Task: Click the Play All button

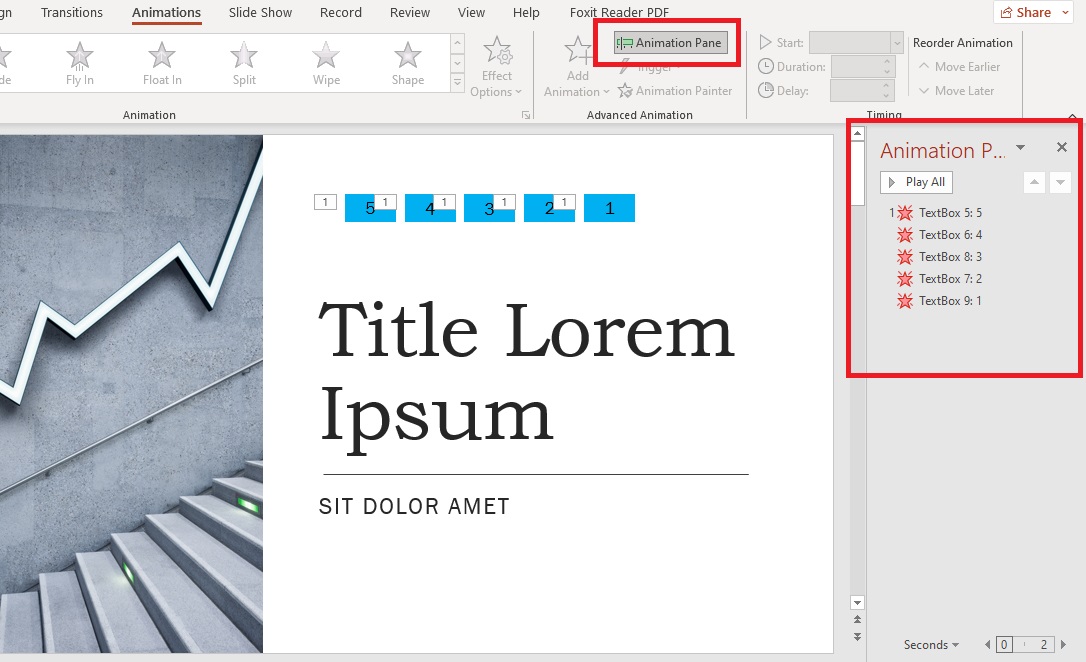Action: pyautogui.click(x=915, y=182)
